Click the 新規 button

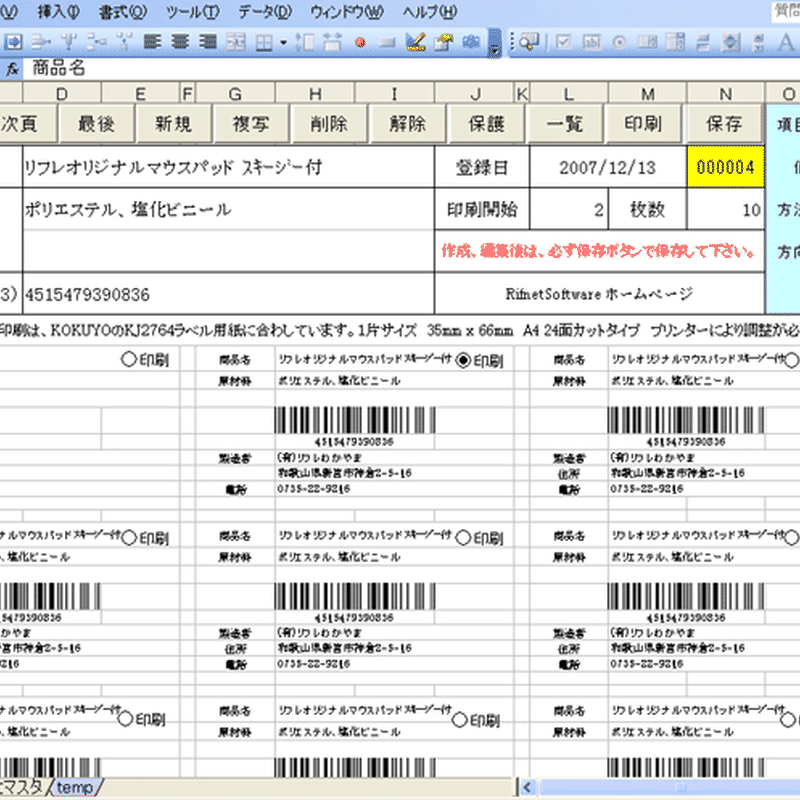(x=174, y=123)
